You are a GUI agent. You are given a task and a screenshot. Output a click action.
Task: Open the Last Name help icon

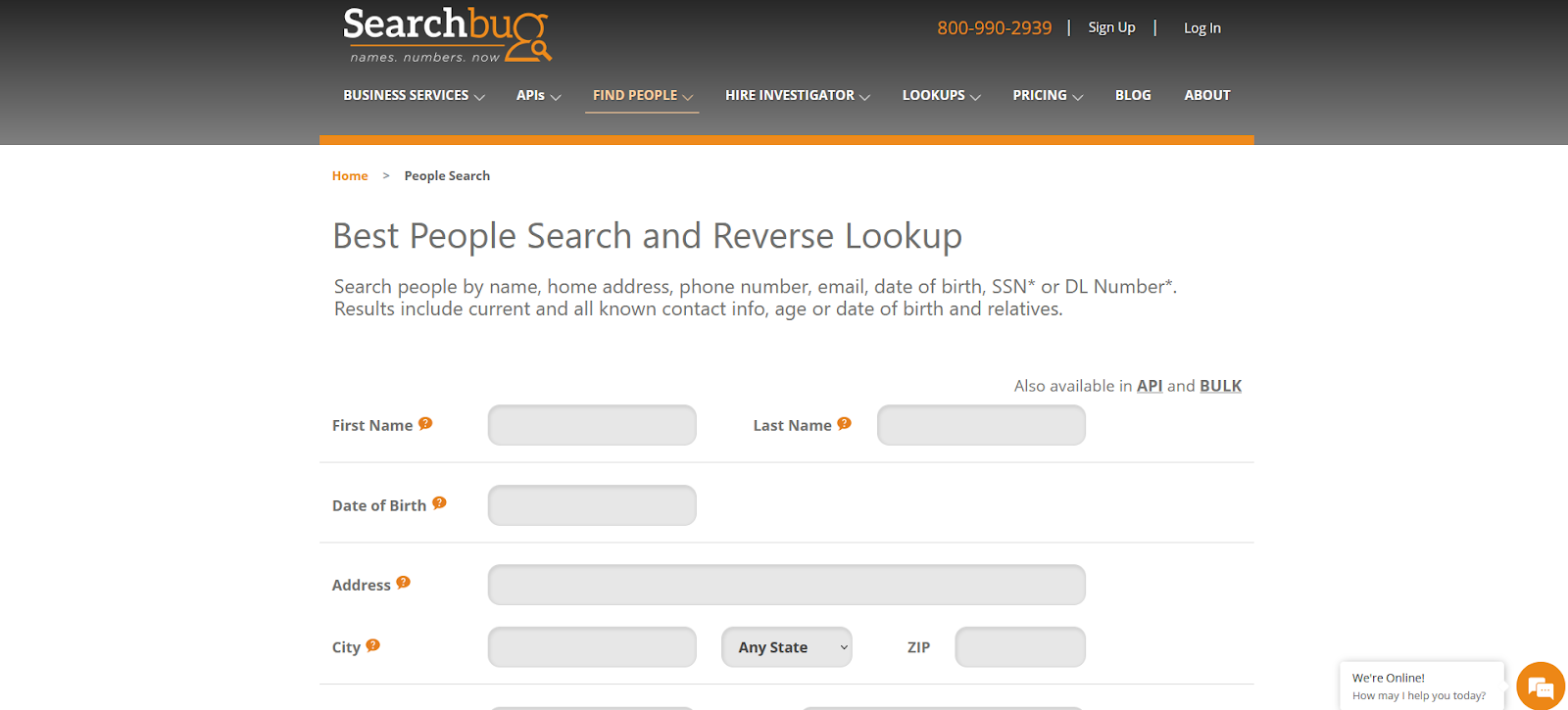pos(844,423)
